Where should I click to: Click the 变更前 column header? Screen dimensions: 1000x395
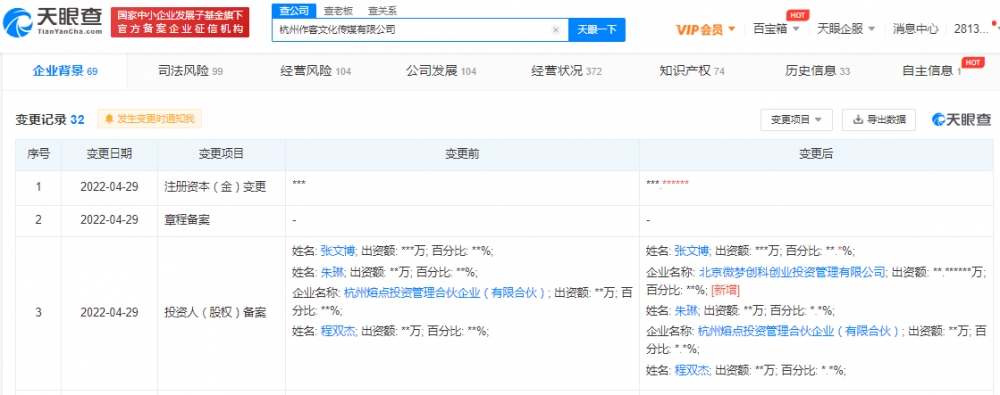point(462,154)
